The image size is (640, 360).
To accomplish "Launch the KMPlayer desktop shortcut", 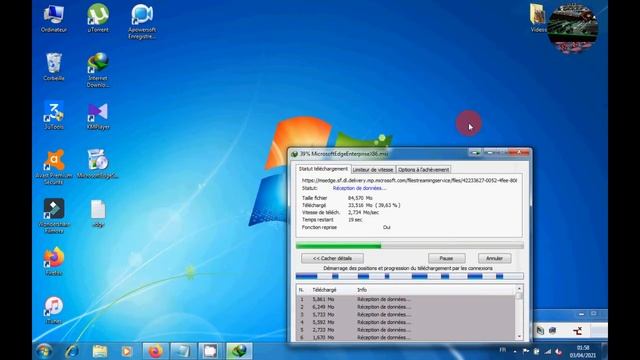I will click(98, 115).
